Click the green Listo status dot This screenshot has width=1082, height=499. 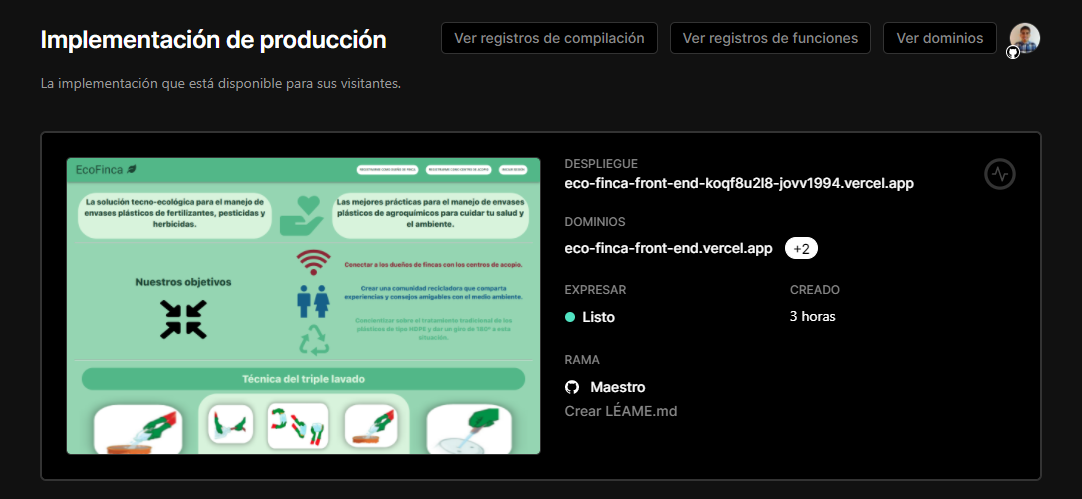click(x=570, y=317)
